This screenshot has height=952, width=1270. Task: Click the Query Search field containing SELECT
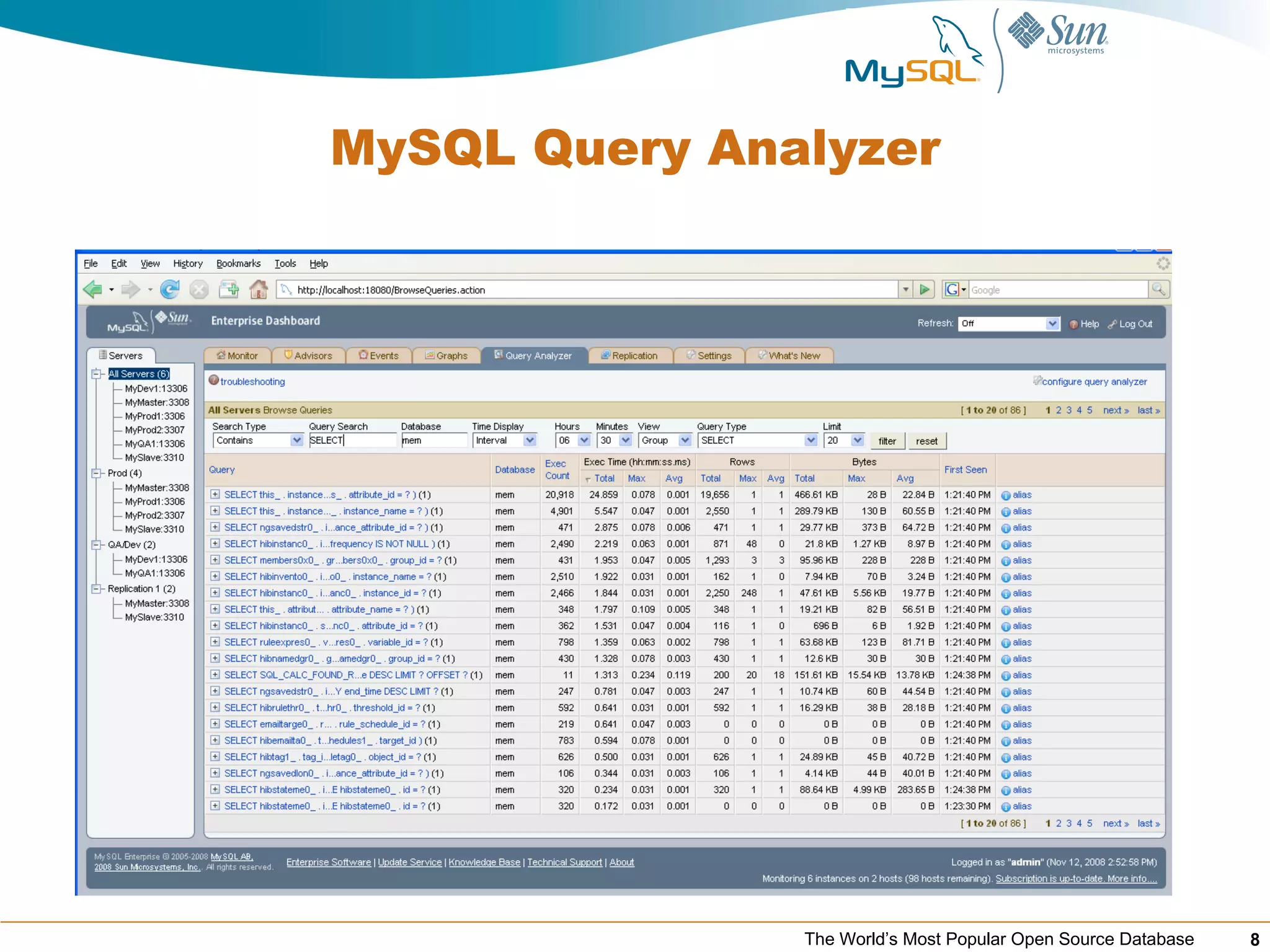(x=353, y=440)
